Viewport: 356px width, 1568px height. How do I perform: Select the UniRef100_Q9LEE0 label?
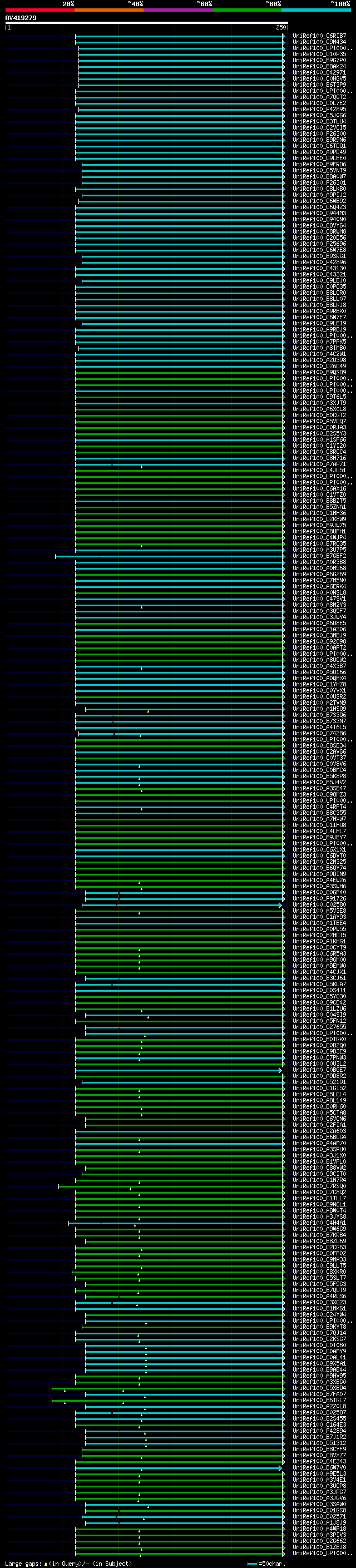coord(319,159)
